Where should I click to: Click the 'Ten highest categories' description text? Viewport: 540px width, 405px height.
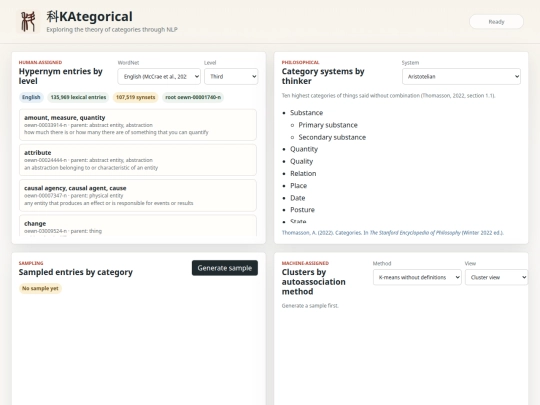pyautogui.click(x=388, y=96)
